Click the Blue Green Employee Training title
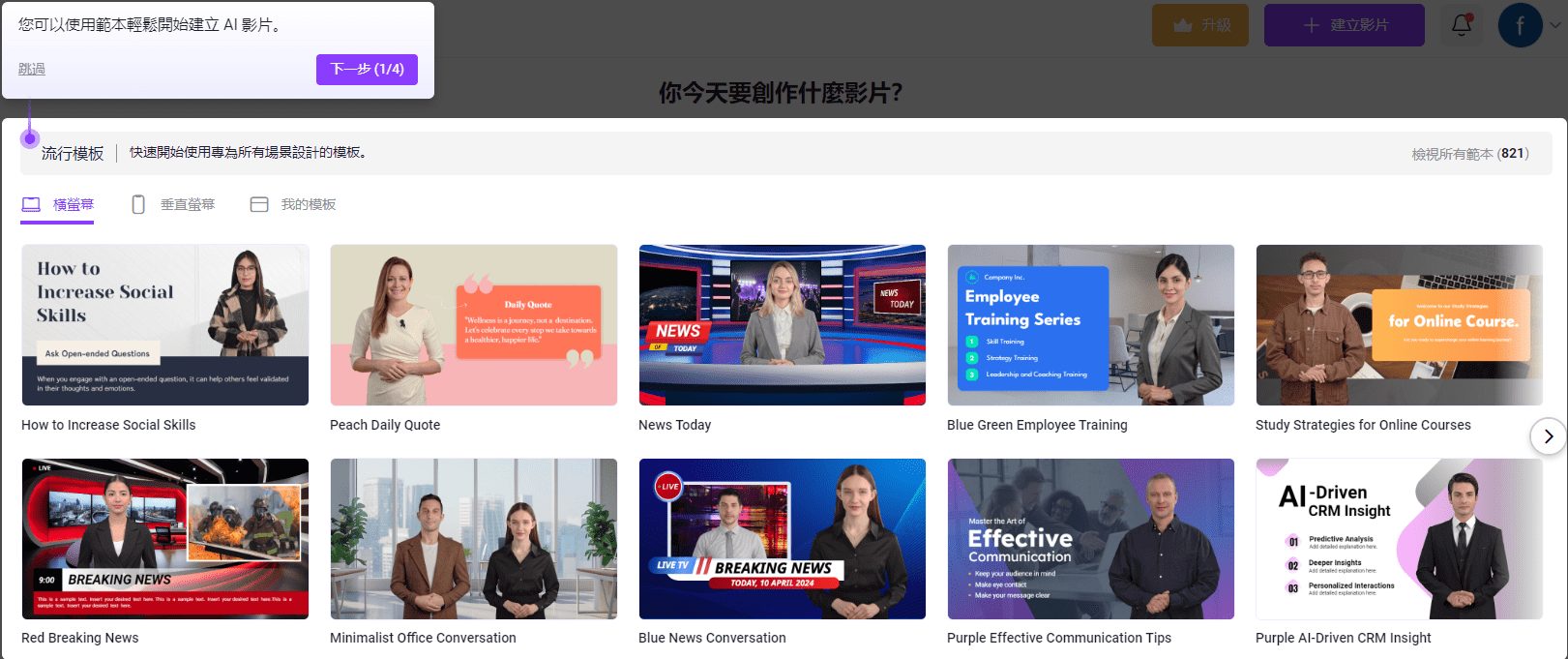1568x659 pixels. (1037, 425)
